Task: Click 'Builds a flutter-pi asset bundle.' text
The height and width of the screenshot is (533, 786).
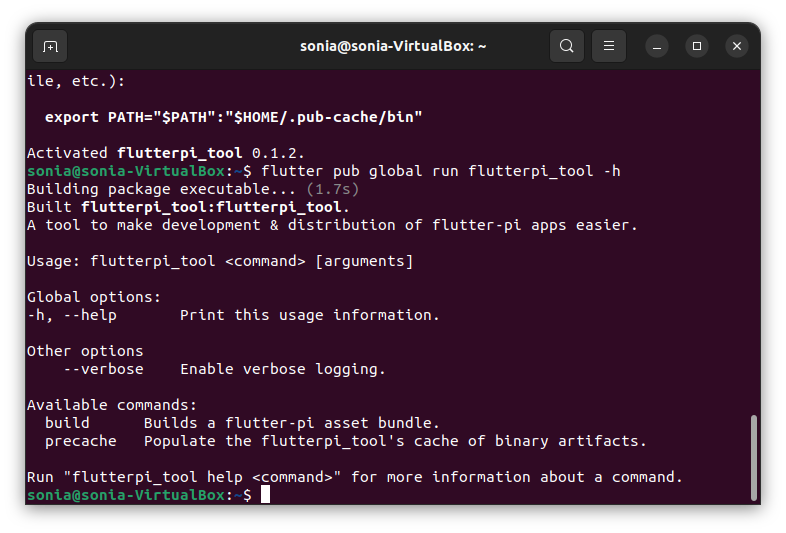Action: point(292,423)
